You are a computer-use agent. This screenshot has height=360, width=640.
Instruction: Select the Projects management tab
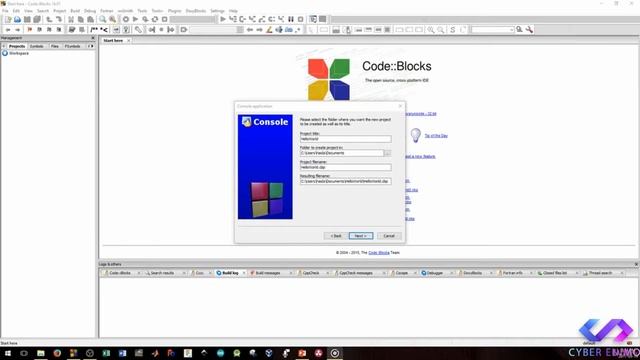17,46
